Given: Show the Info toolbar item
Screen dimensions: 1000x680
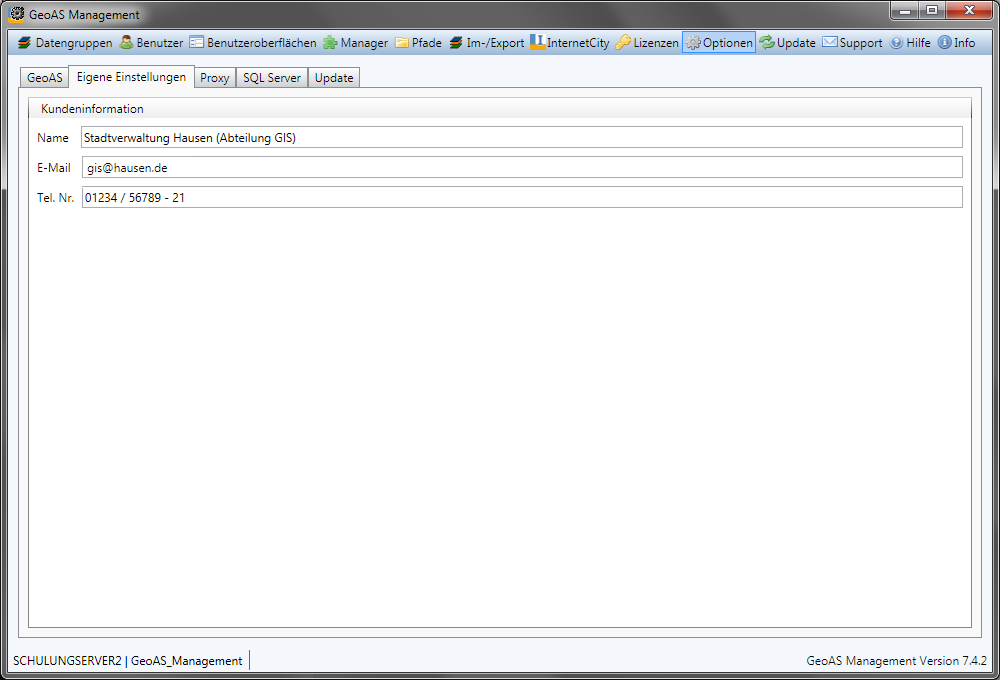Looking at the screenshot, I should [x=944, y=43].
